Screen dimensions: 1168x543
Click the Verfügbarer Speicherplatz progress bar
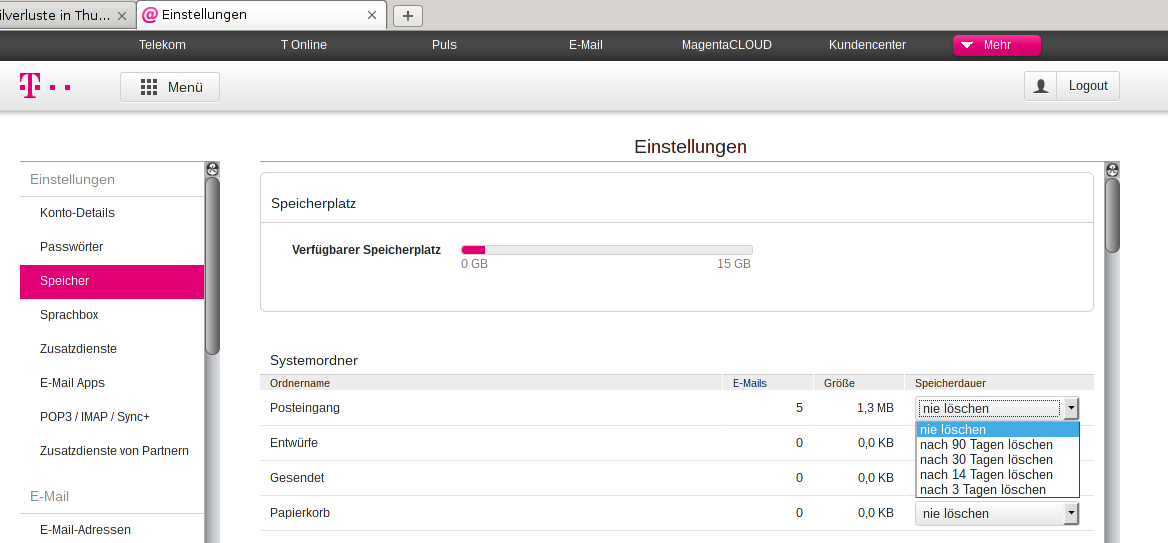click(x=606, y=250)
